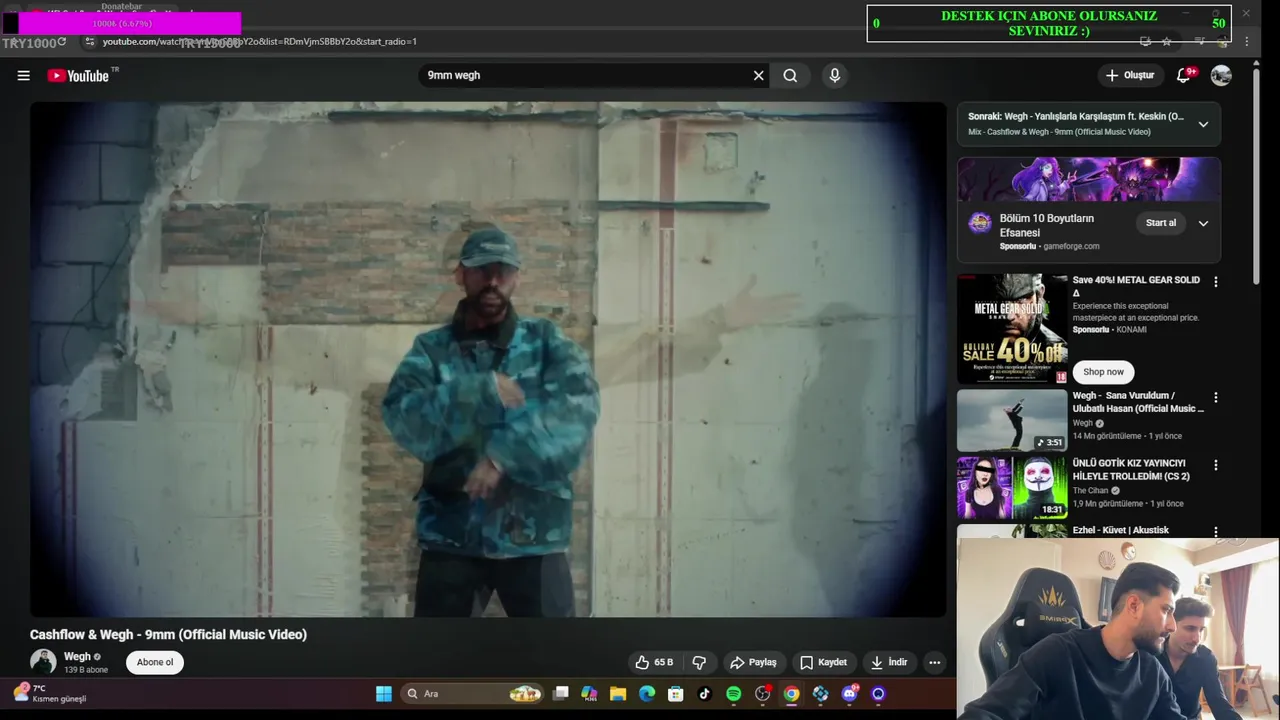Open the Bölüm 10 Boyutların Efsanesi ad
Viewport: 1280px width, 720px height.
pos(1047,225)
